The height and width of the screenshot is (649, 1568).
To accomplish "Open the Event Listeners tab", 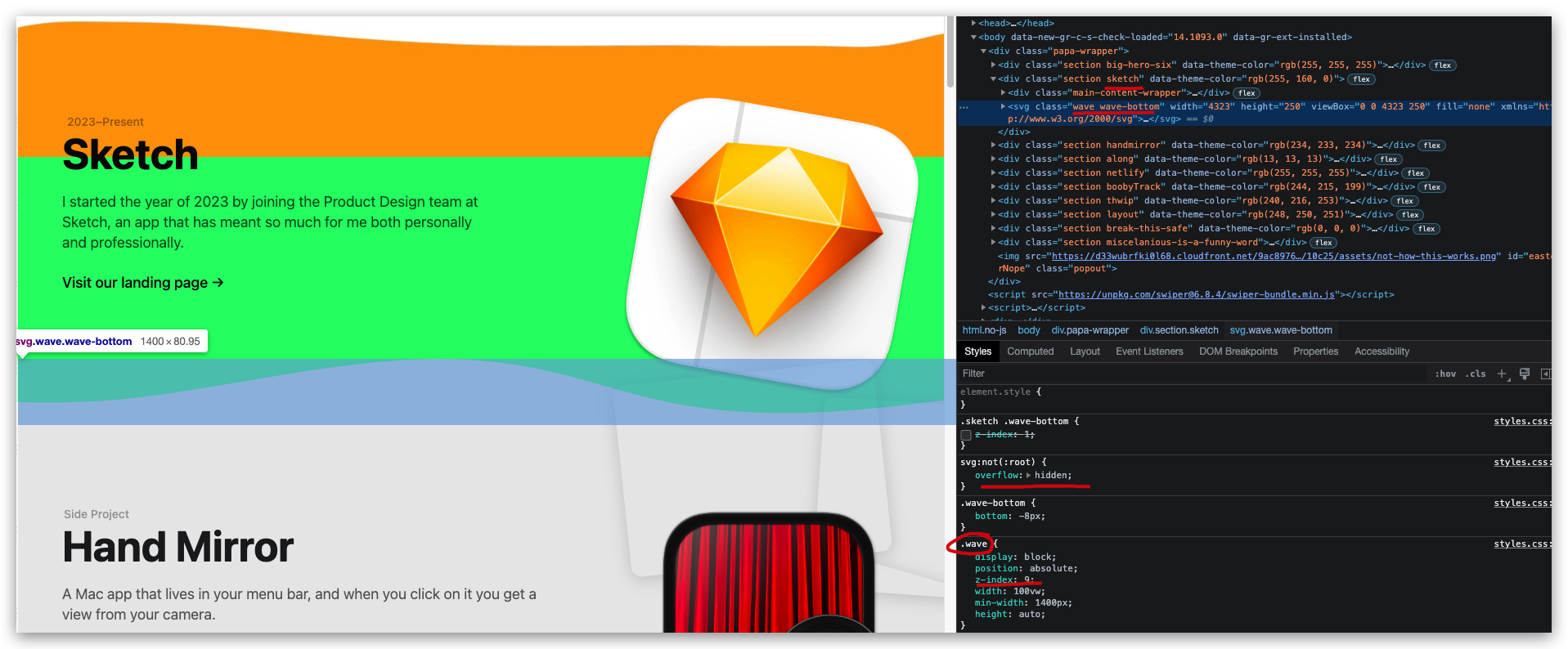I will click(x=1149, y=351).
